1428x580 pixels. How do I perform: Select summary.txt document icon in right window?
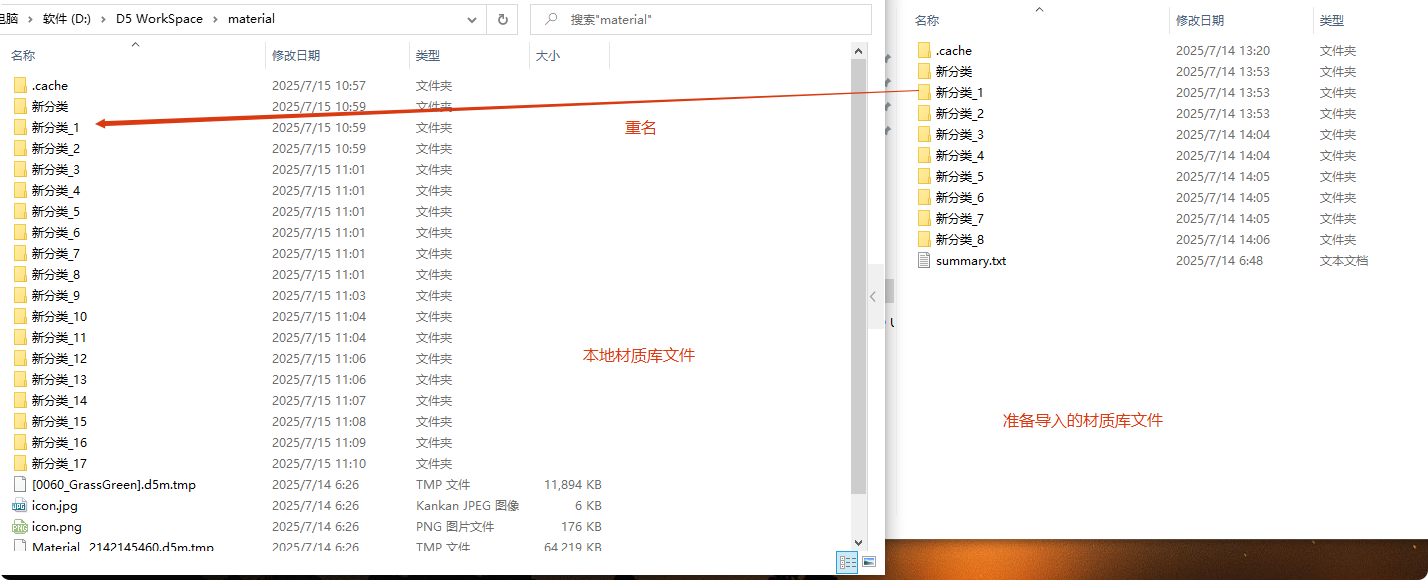[x=924, y=261]
